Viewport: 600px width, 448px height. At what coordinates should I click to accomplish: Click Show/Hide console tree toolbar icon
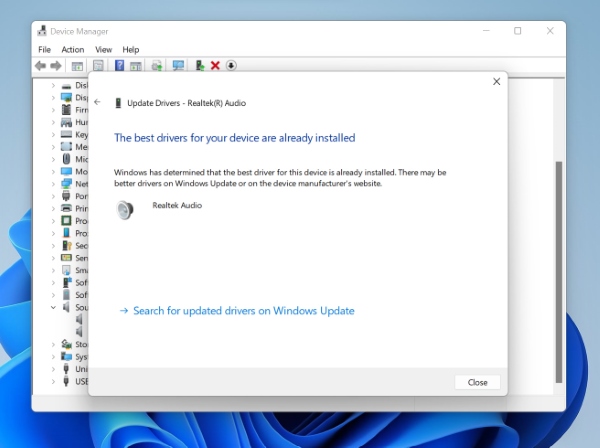[x=77, y=66]
